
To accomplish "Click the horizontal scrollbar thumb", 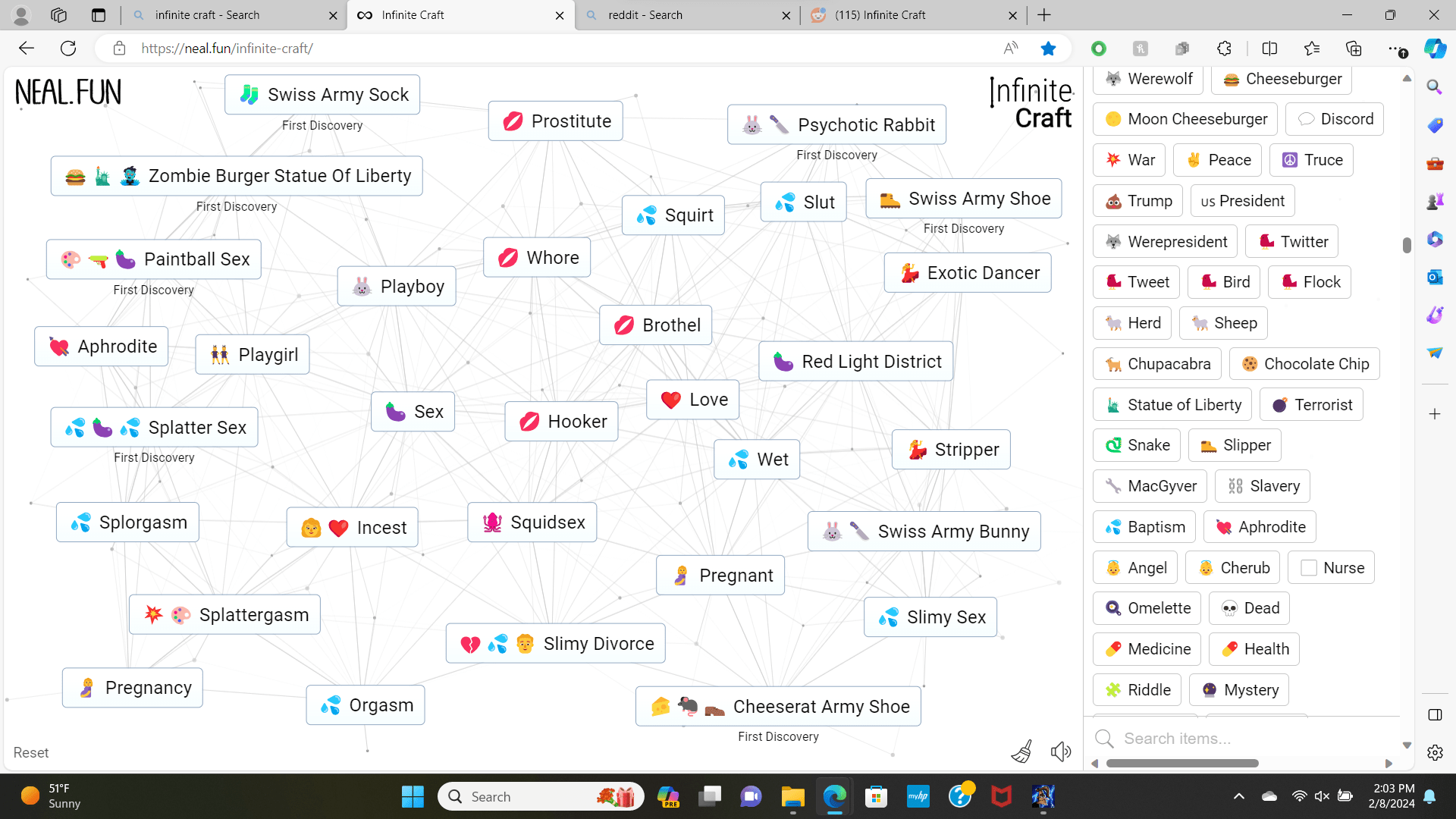I will [1182, 763].
